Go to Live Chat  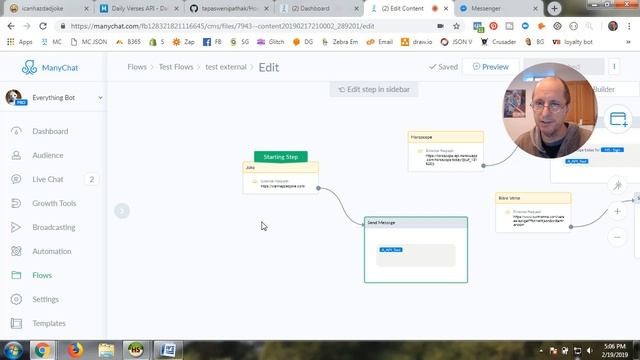pyautogui.click(x=48, y=179)
